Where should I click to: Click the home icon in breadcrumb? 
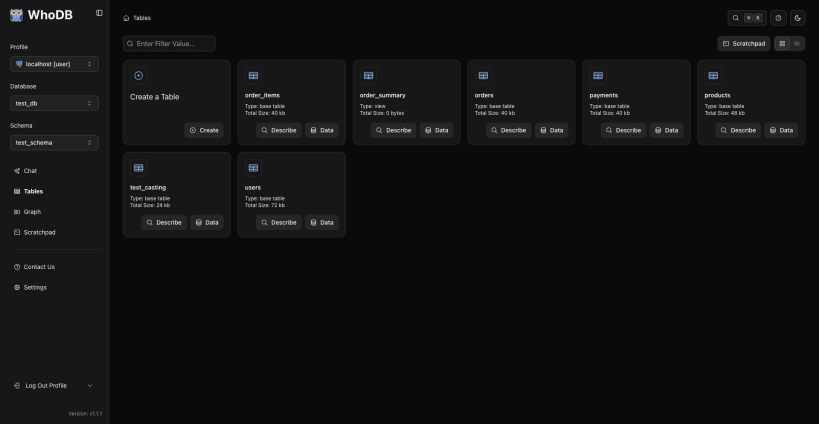coord(126,18)
